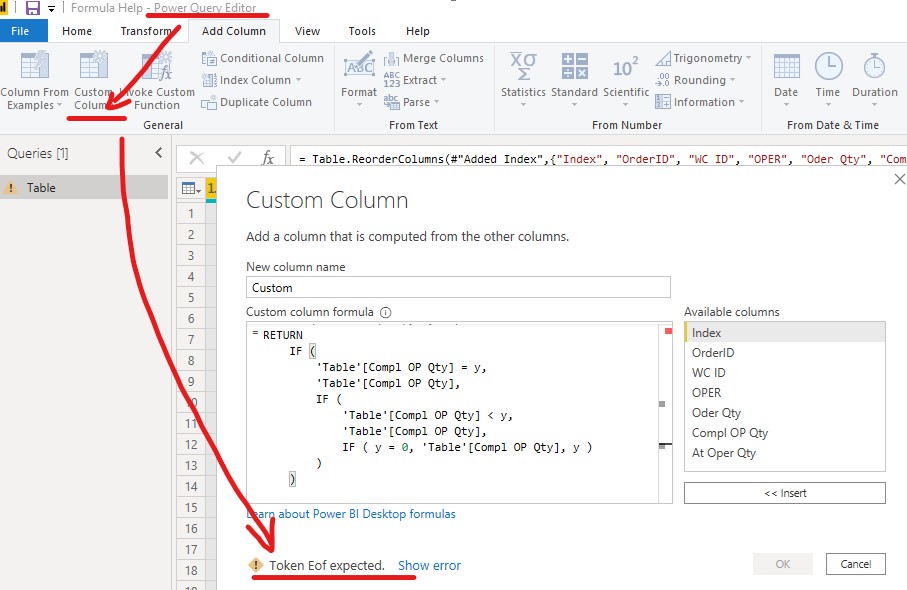Switch to the Home tab
This screenshot has width=907, height=590.
[77, 31]
